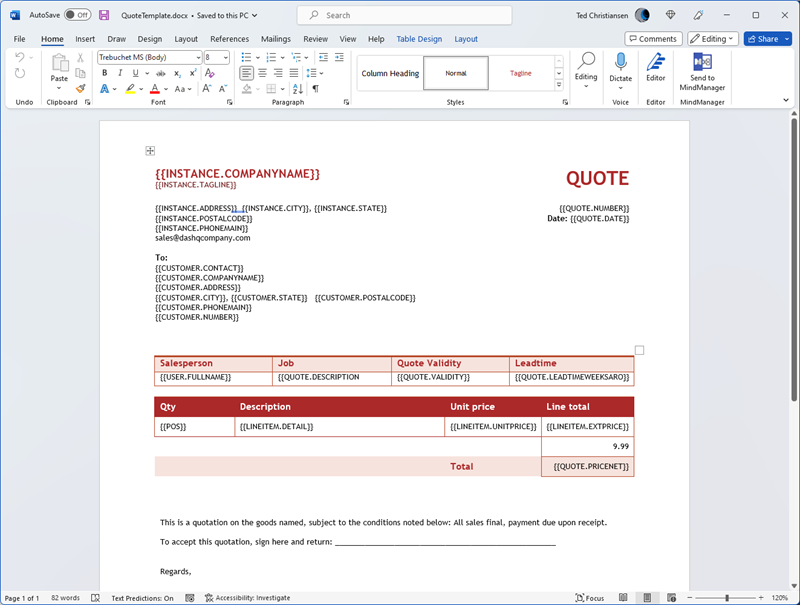Viewport: 800px width, 605px height.
Task: Click the Dictate microphone icon
Action: [x=620, y=64]
